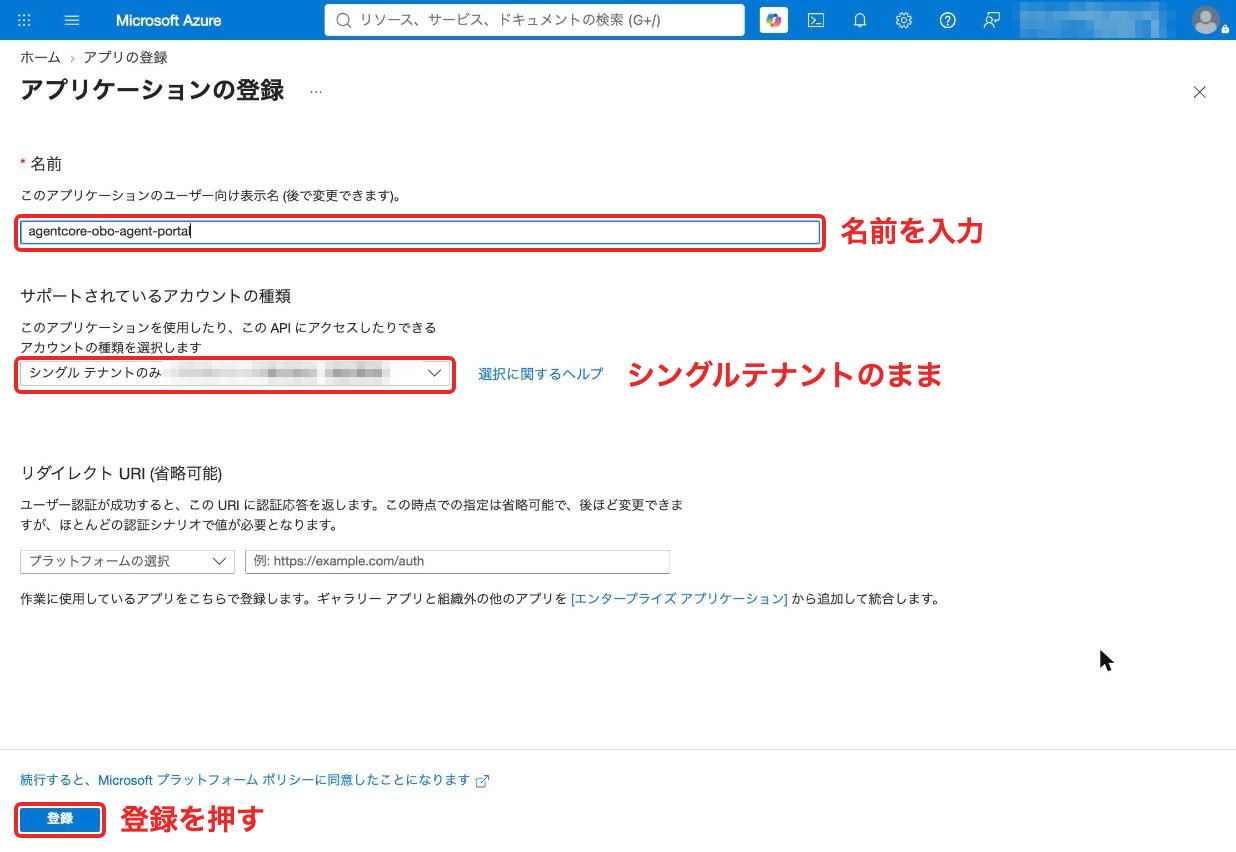The height and width of the screenshot is (852, 1236).
Task: Open the ellipsis menu beside the page title
Action: tap(316, 91)
